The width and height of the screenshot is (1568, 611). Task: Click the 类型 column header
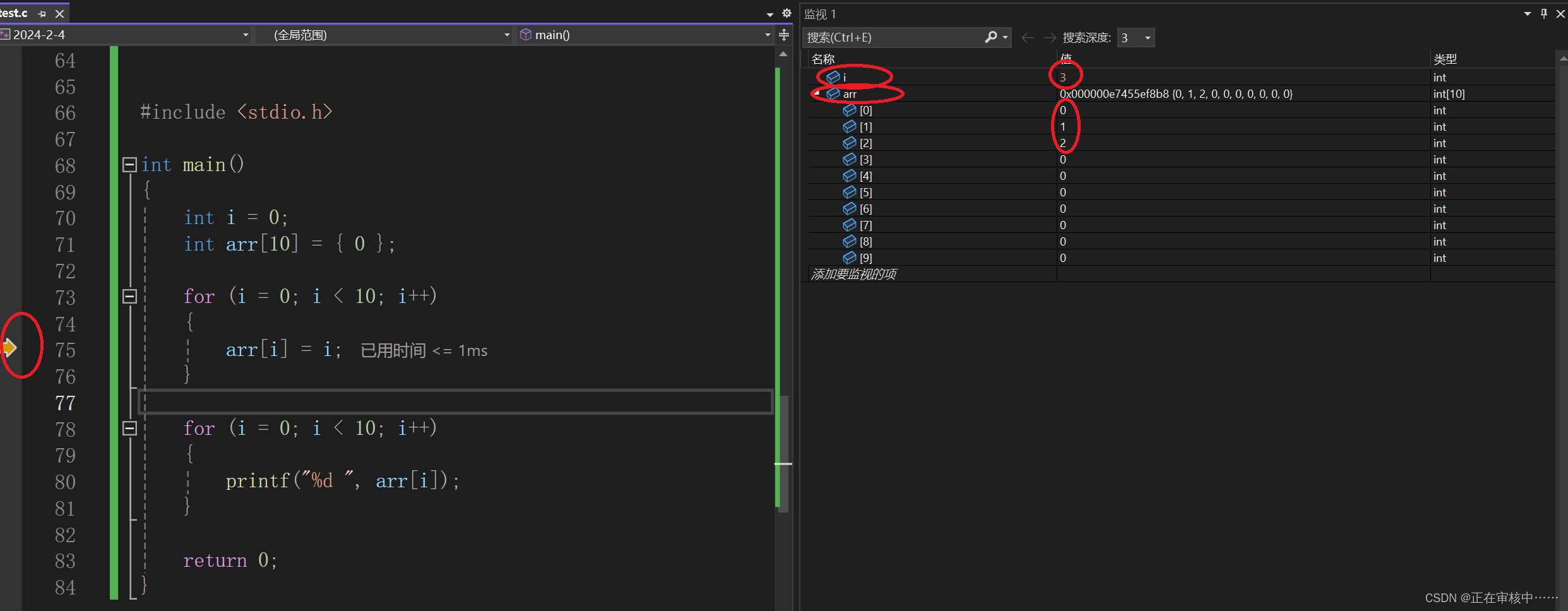coord(1445,59)
